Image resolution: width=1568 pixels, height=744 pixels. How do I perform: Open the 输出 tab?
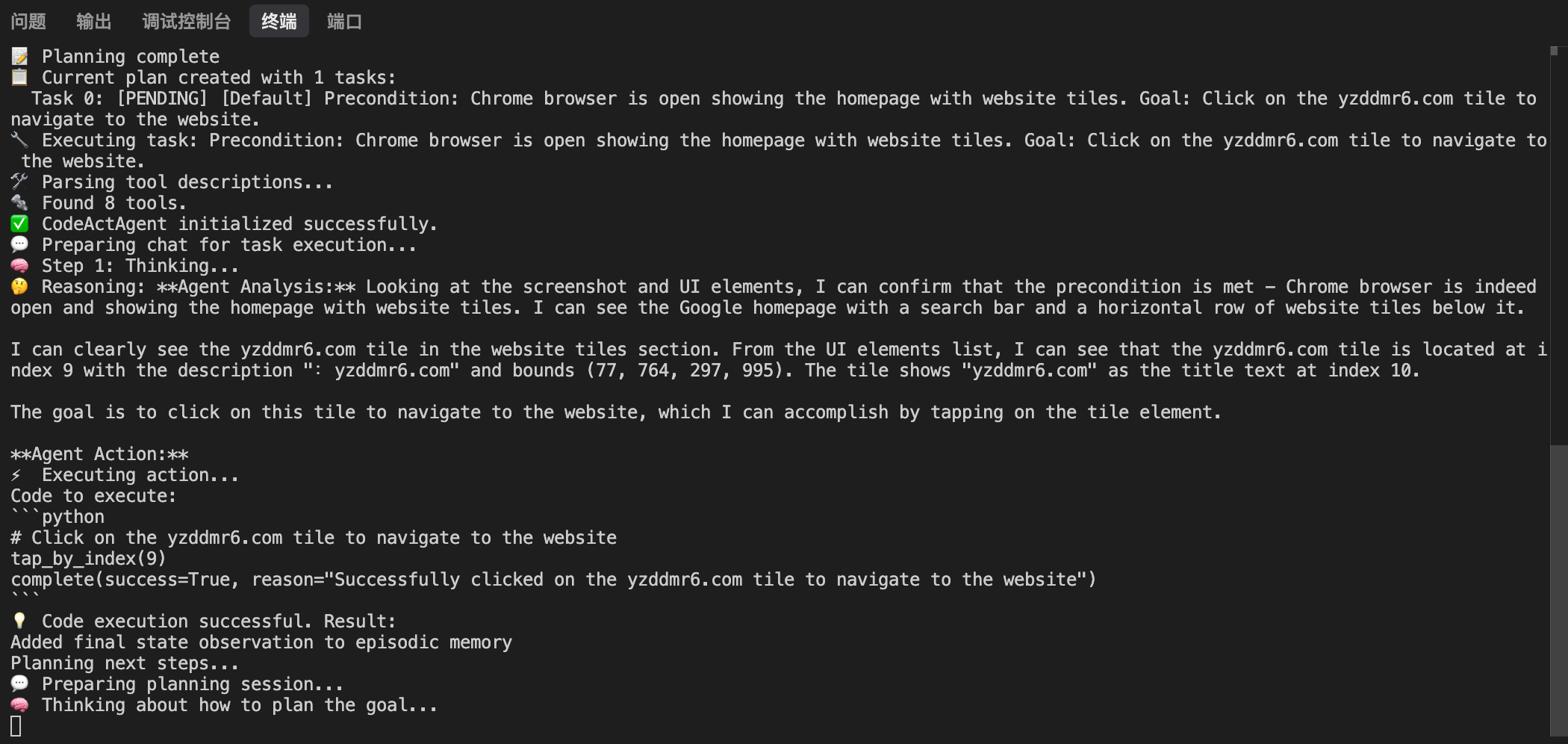click(93, 22)
